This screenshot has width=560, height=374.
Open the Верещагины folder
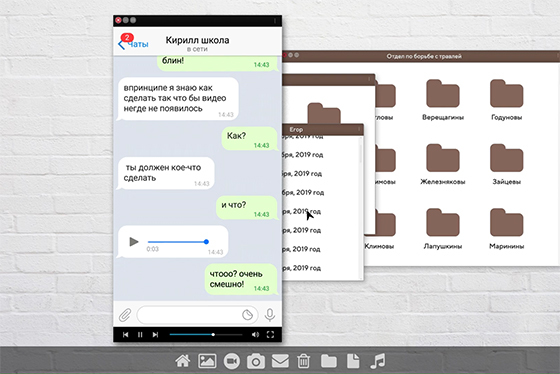[x=443, y=100]
